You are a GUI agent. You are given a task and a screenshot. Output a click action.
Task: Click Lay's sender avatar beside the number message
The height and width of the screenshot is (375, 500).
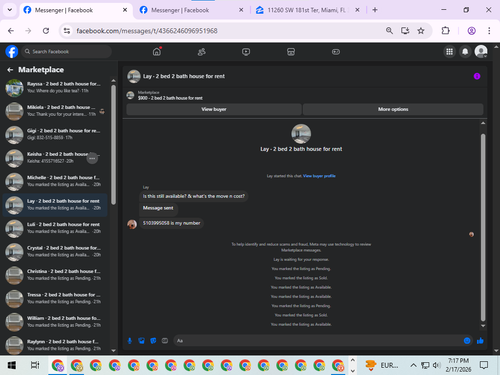(132, 224)
